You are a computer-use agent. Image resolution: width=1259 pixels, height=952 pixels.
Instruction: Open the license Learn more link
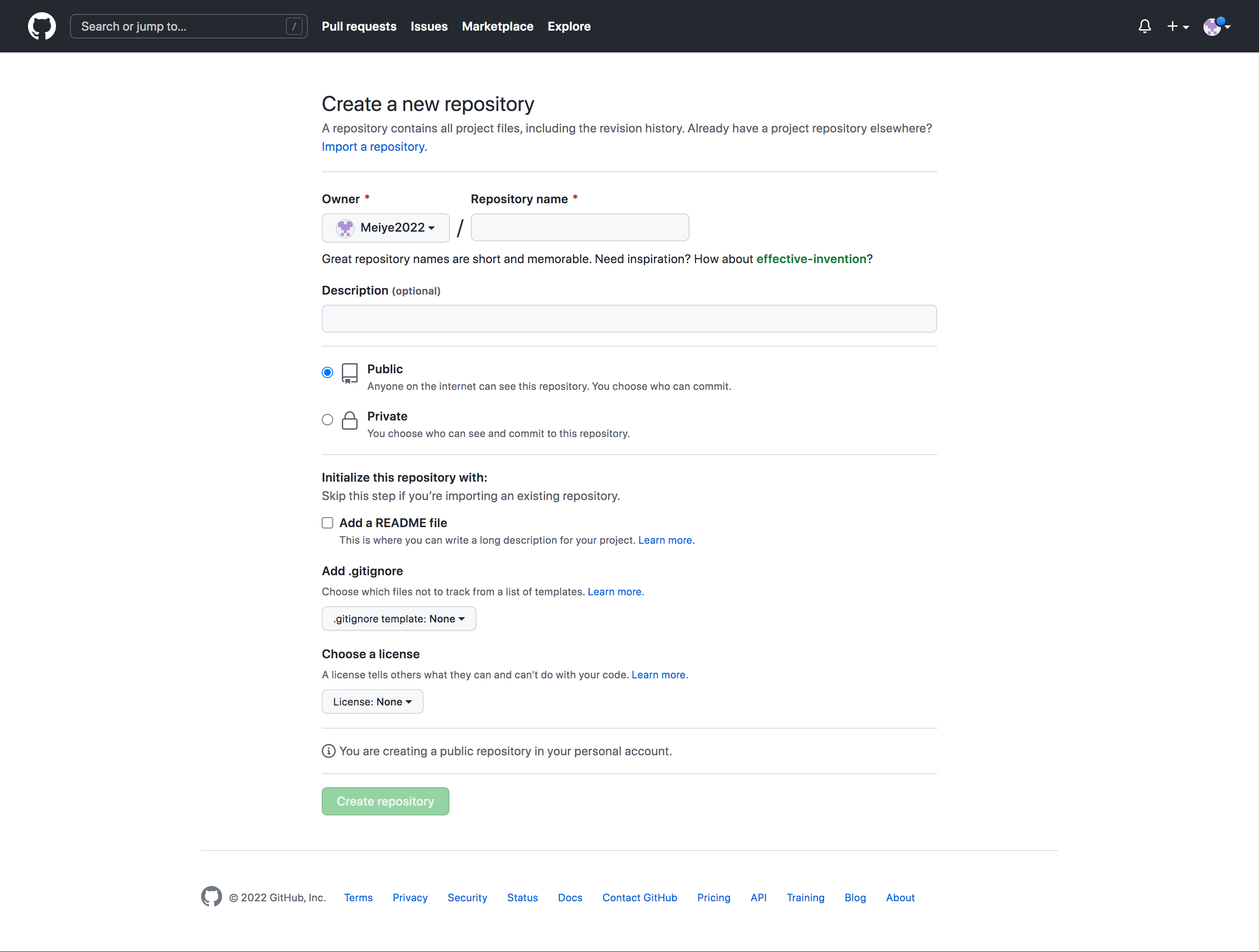point(659,675)
